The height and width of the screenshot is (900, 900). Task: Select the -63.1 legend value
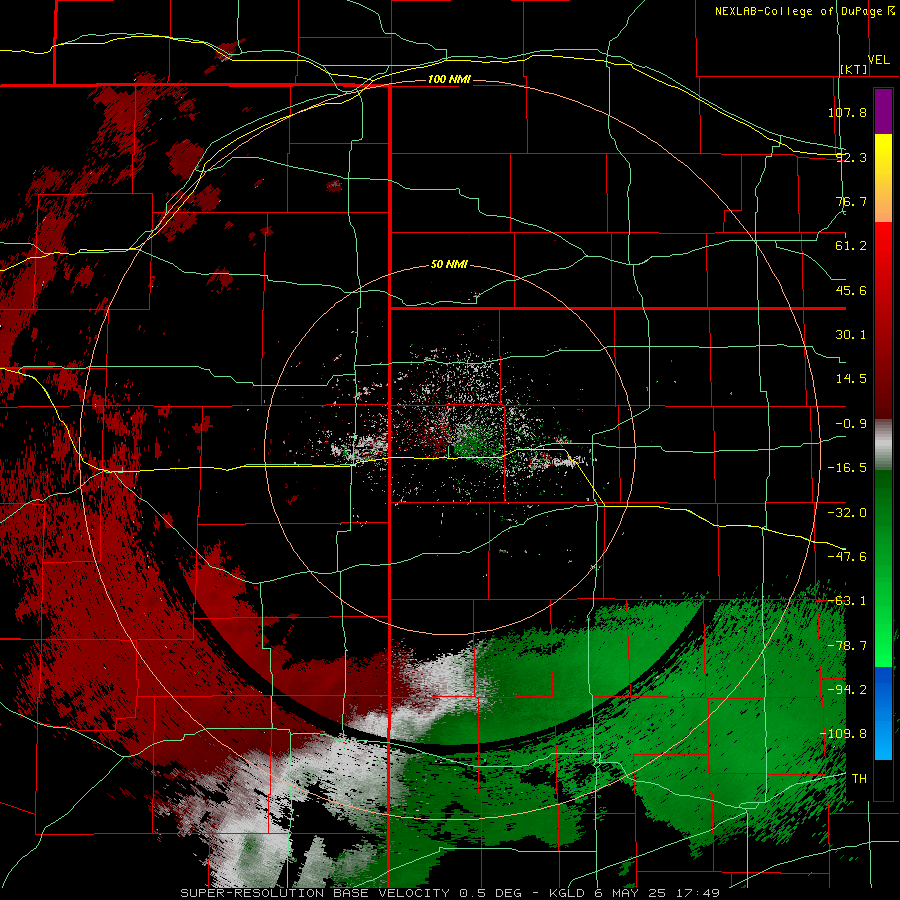(x=847, y=601)
